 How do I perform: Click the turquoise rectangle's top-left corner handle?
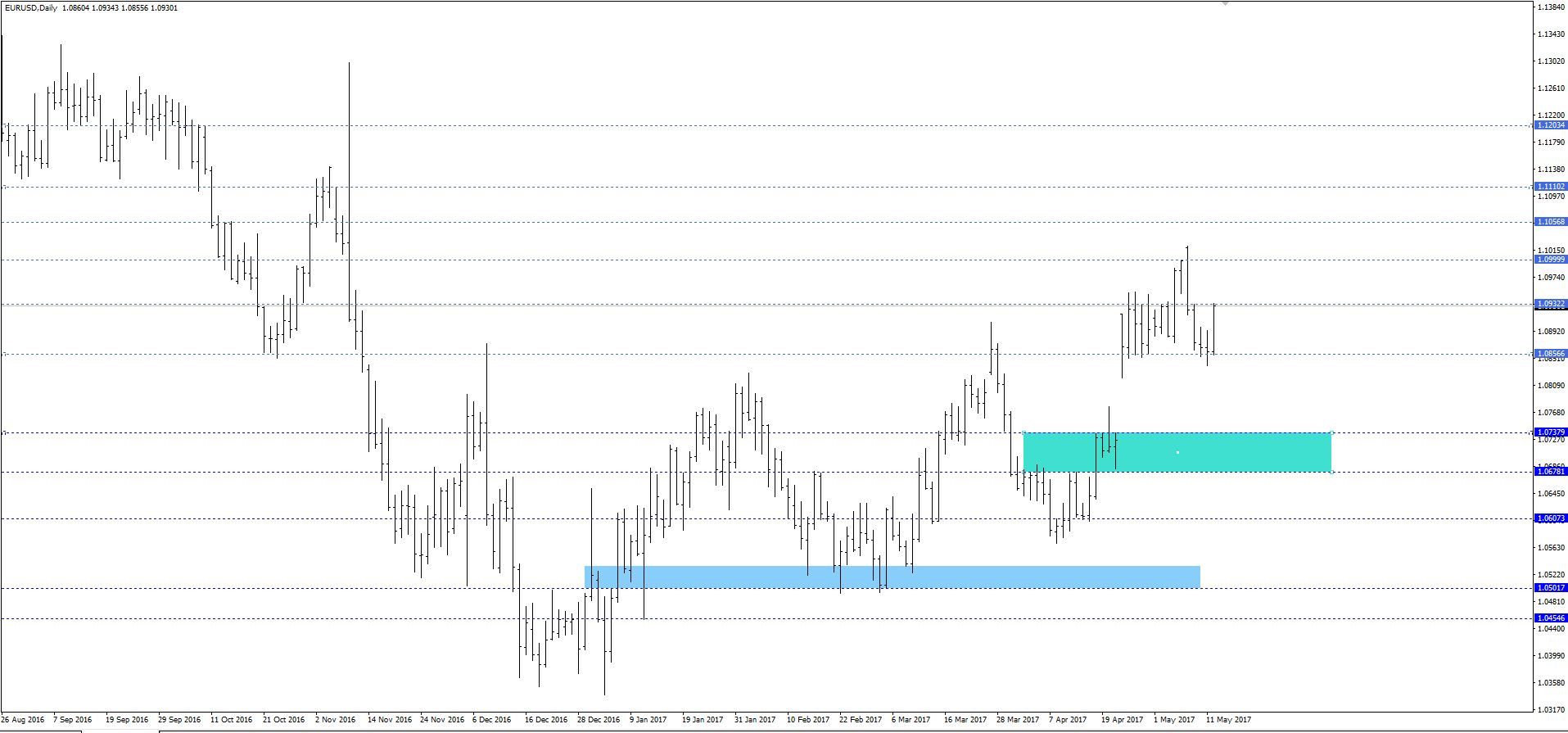tap(1024, 432)
